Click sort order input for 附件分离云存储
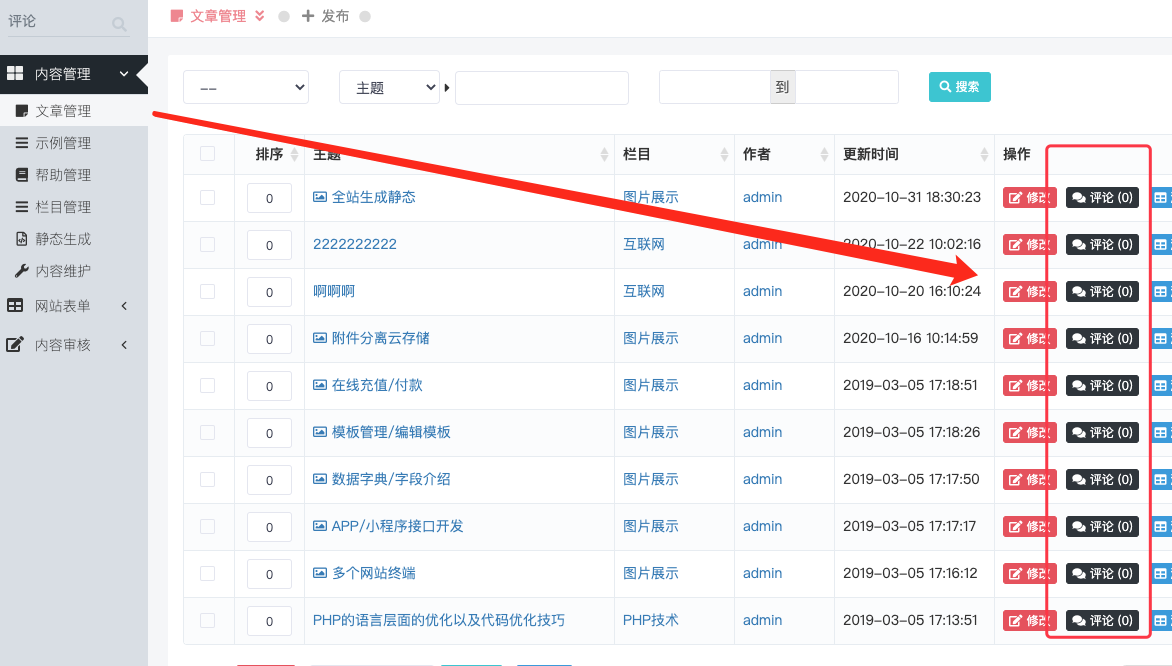1172x666 pixels. tap(269, 339)
